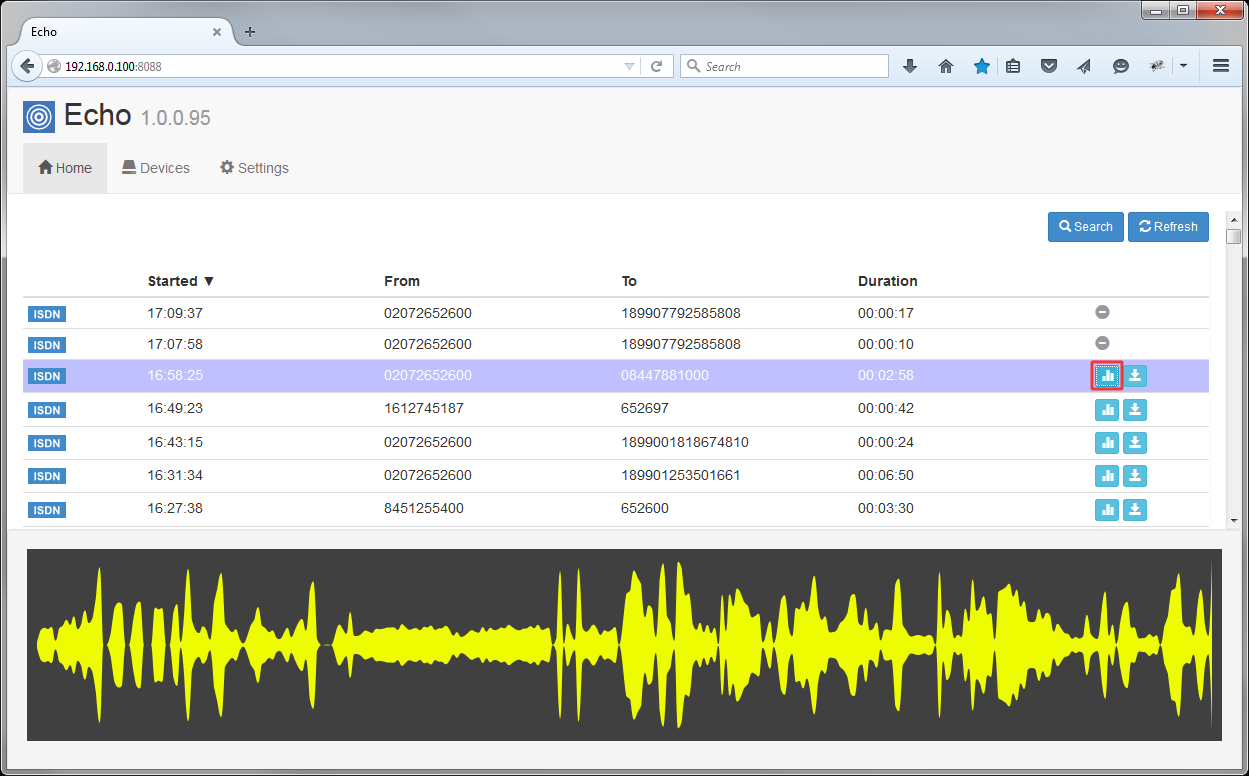Open the Firefox hamburger menu

(1221, 66)
